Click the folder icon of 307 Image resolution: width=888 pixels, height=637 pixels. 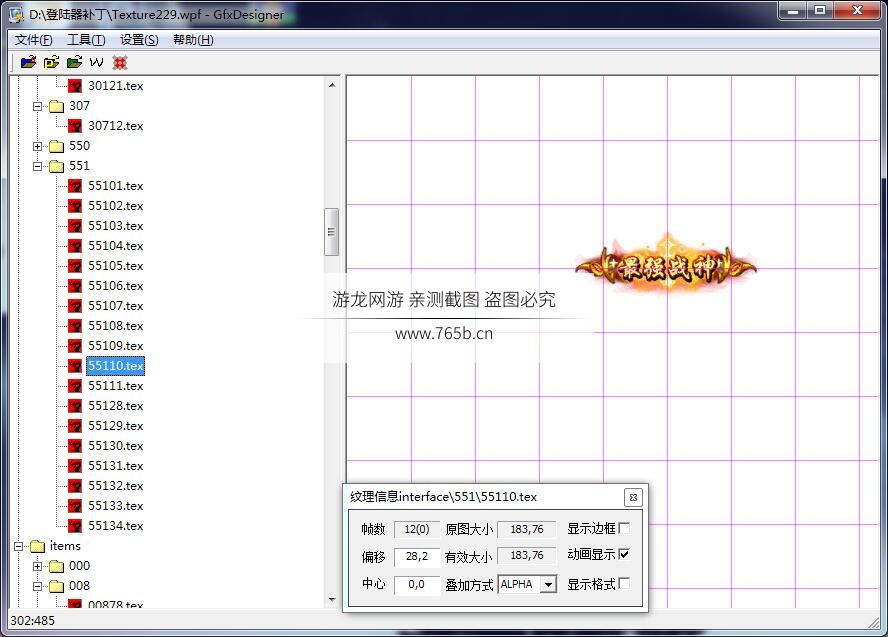click(x=56, y=106)
